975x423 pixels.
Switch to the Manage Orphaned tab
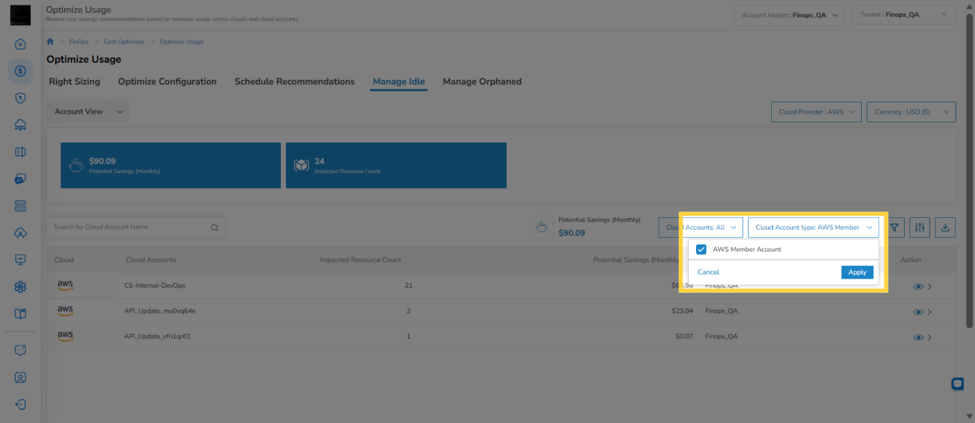[x=482, y=81]
